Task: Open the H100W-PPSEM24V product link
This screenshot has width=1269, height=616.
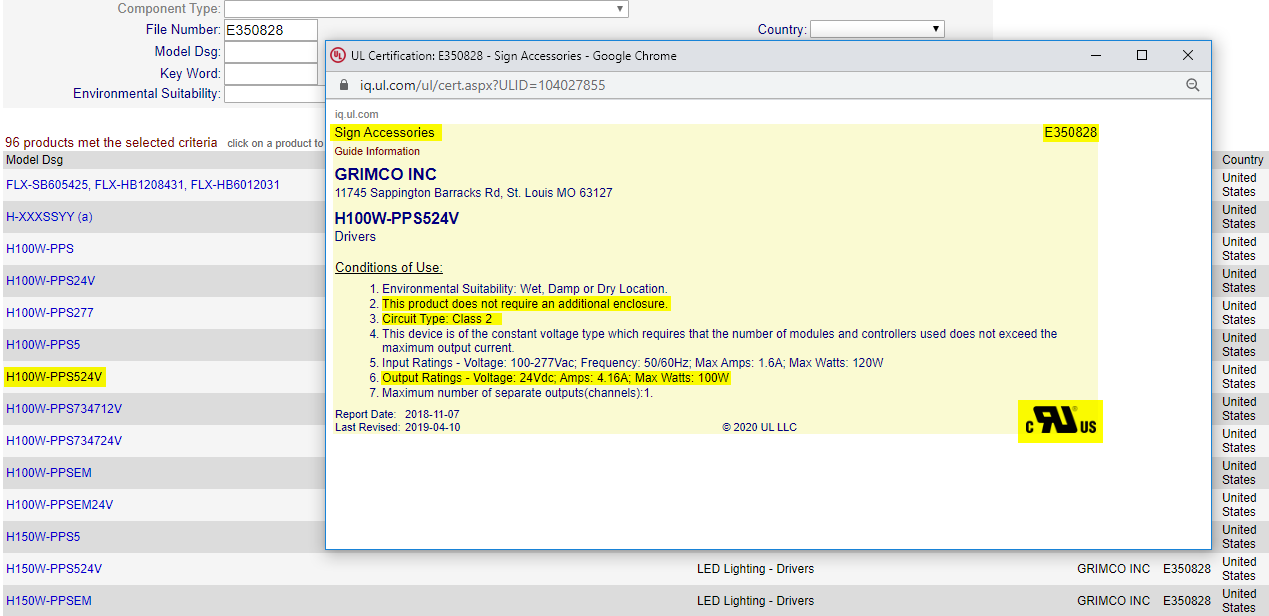Action: tap(59, 505)
